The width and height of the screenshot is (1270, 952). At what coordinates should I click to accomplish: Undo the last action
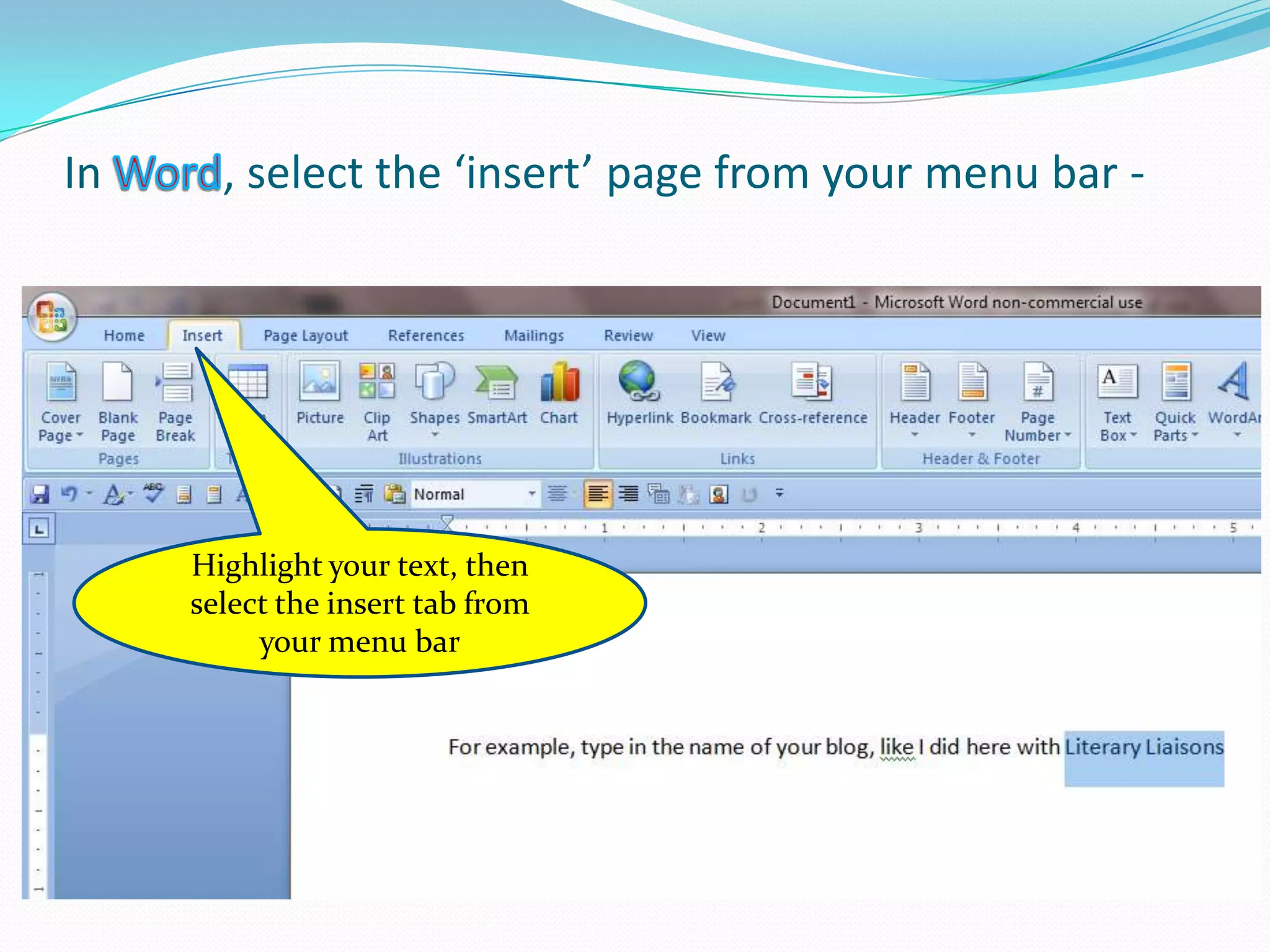tap(68, 494)
